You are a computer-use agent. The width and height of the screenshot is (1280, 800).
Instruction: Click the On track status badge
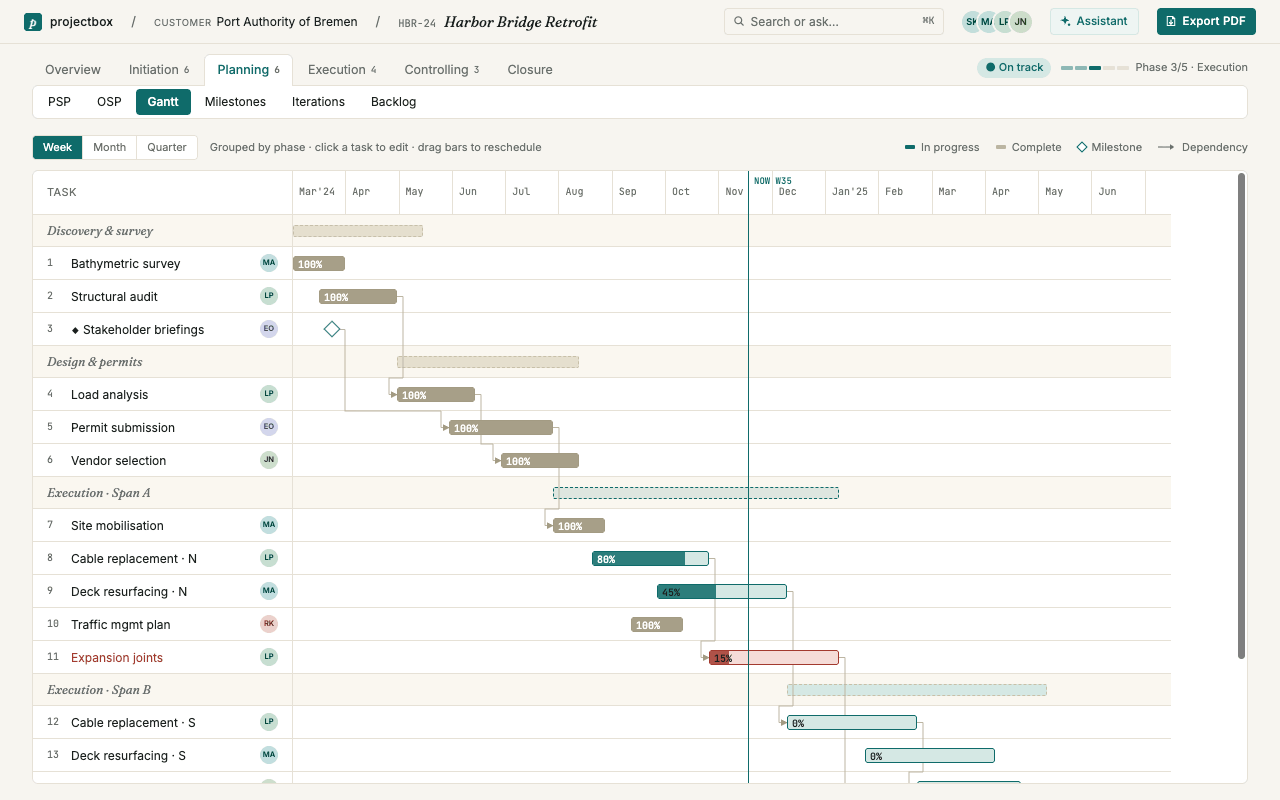1014,67
